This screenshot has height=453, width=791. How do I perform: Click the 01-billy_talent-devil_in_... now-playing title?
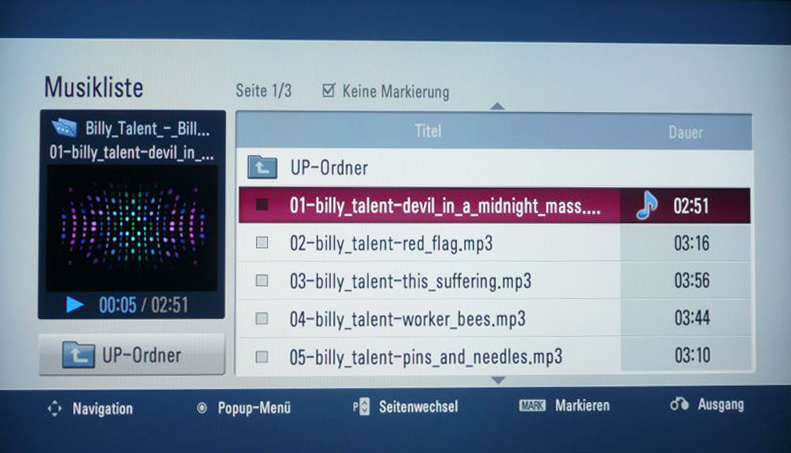tap(132, 152)
